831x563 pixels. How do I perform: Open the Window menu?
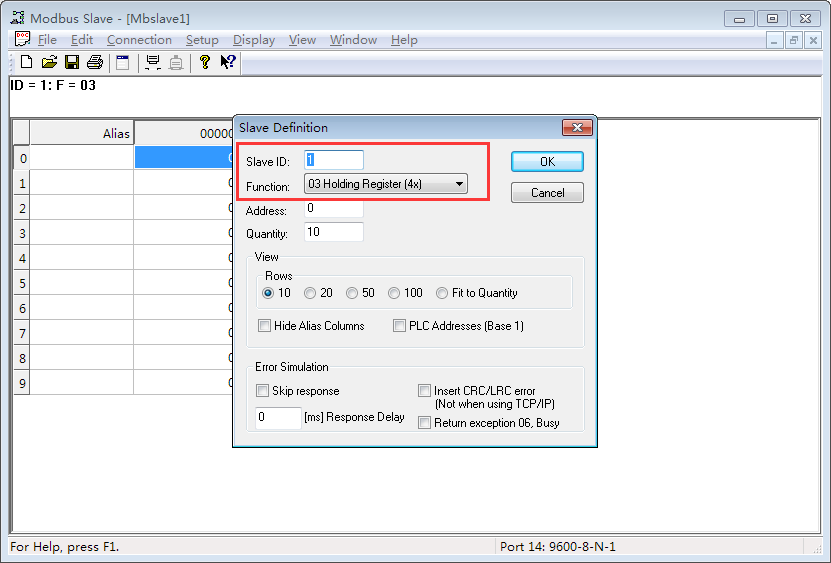click(353, 40)
